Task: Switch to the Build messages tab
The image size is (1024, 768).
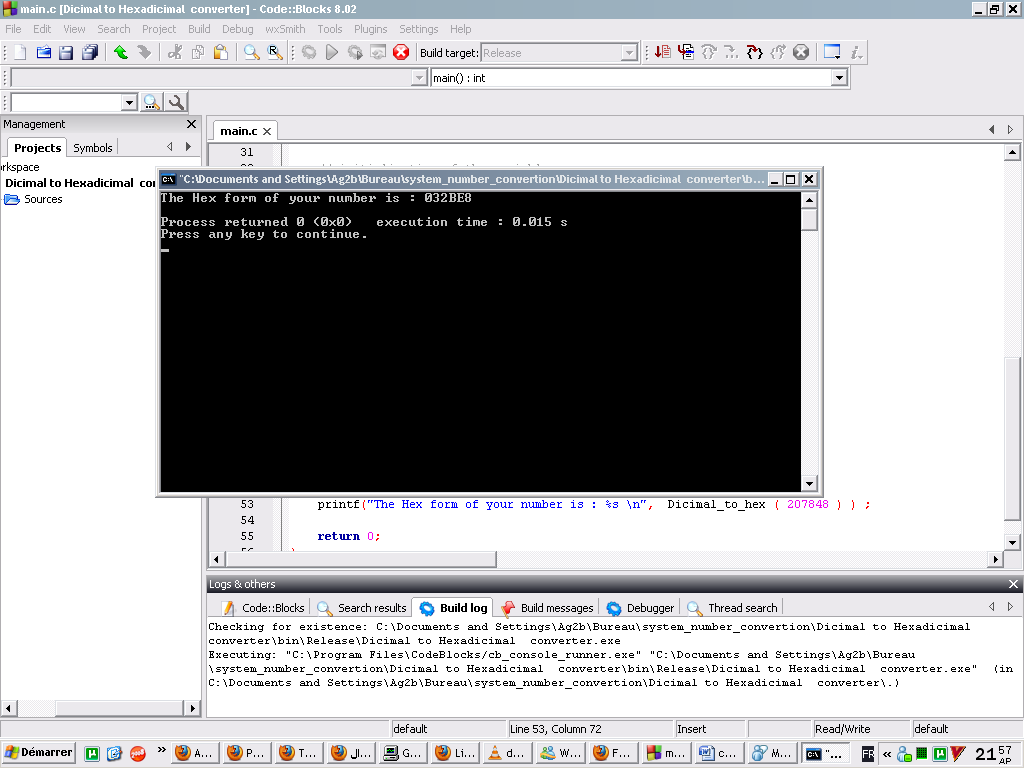Action: 549,608
